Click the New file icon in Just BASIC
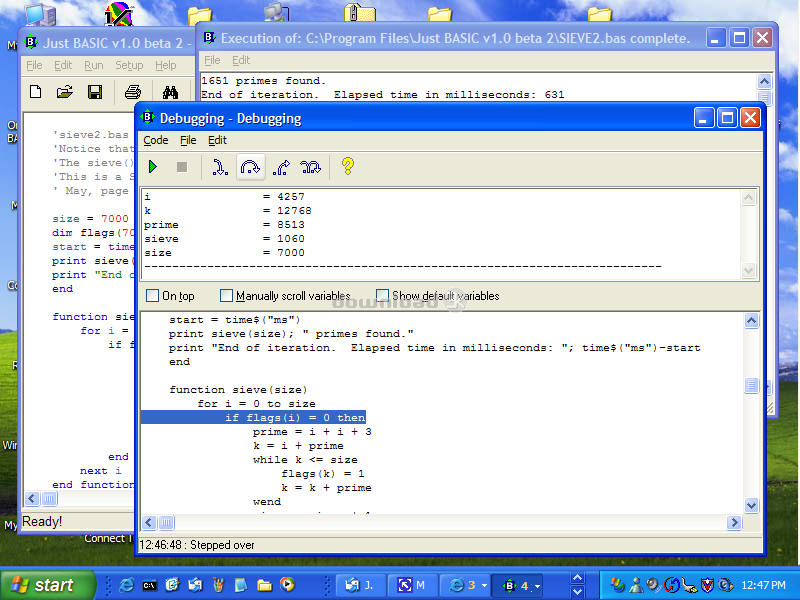 pos(36,92)
